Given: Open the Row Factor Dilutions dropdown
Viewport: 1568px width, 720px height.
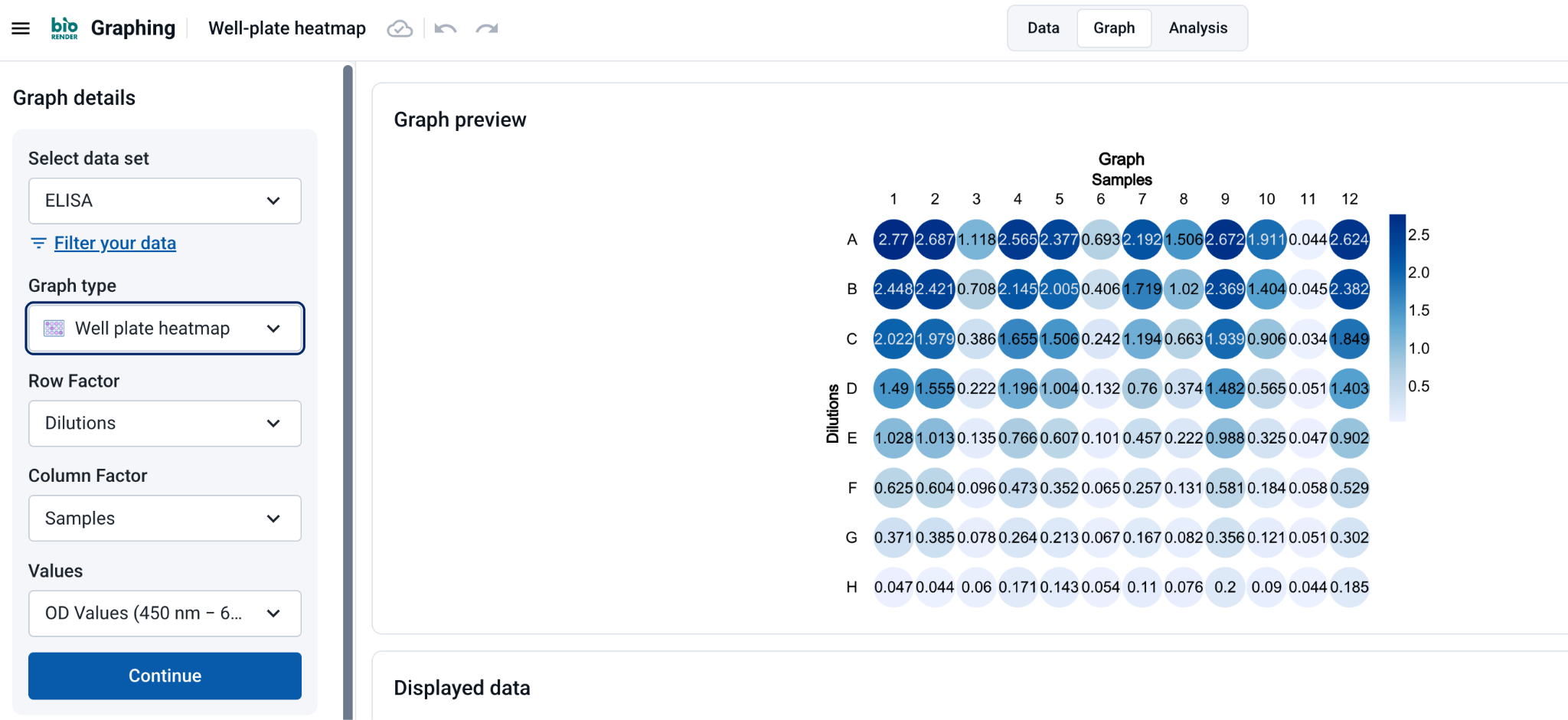Looking at the screenshot, I should (x=165, y=424).
